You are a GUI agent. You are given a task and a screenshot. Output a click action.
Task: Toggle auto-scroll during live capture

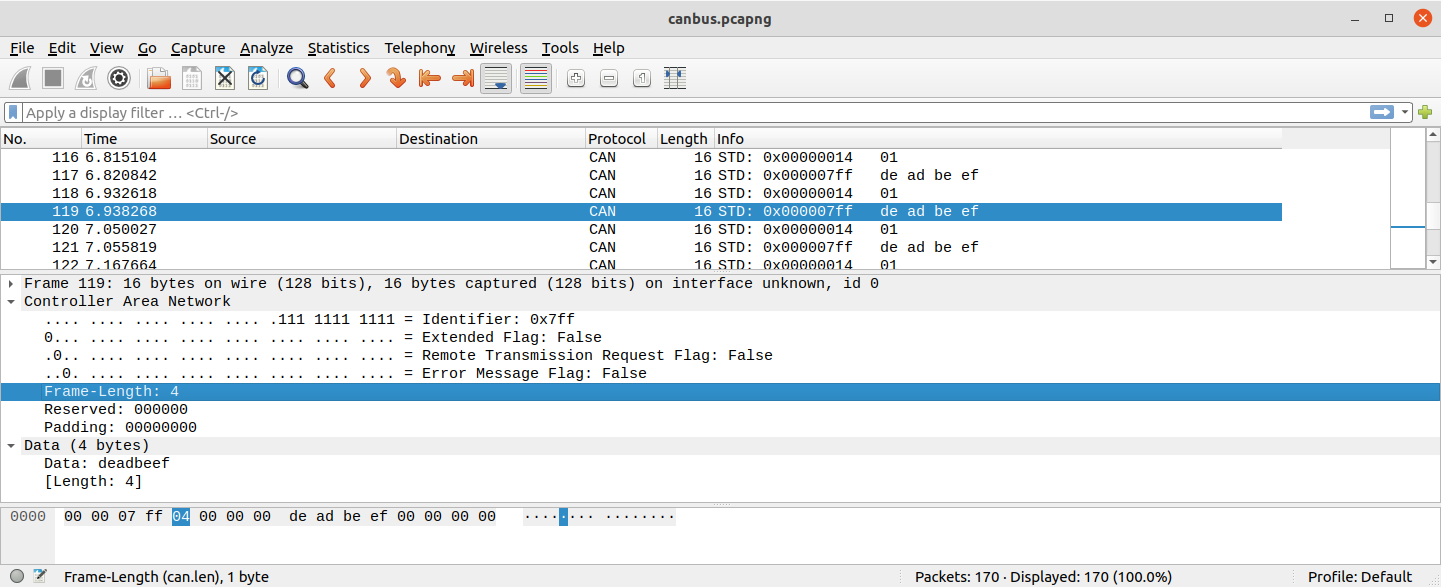click(x=497, y=78)
